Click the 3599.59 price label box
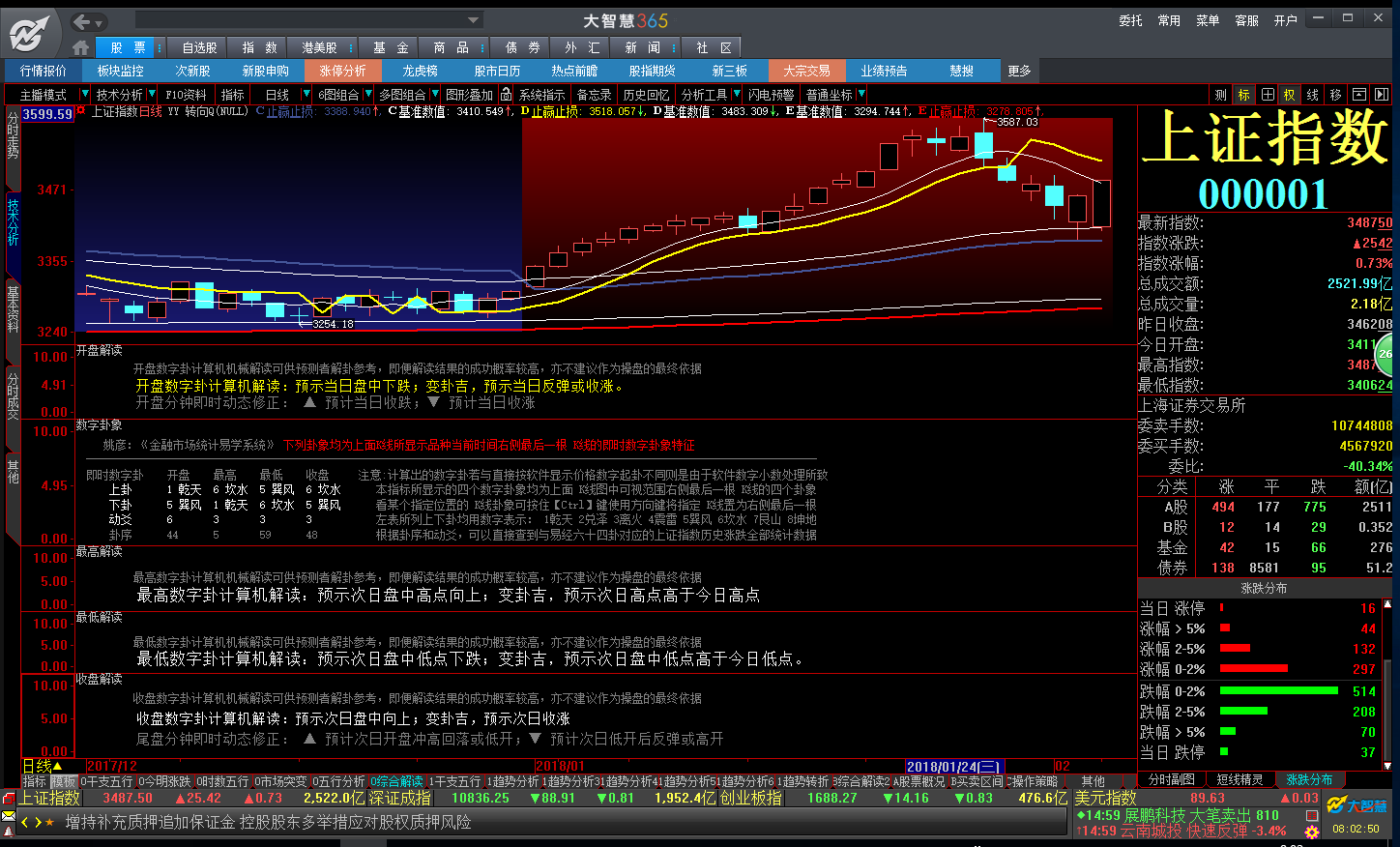 click(x=48, y=114)
